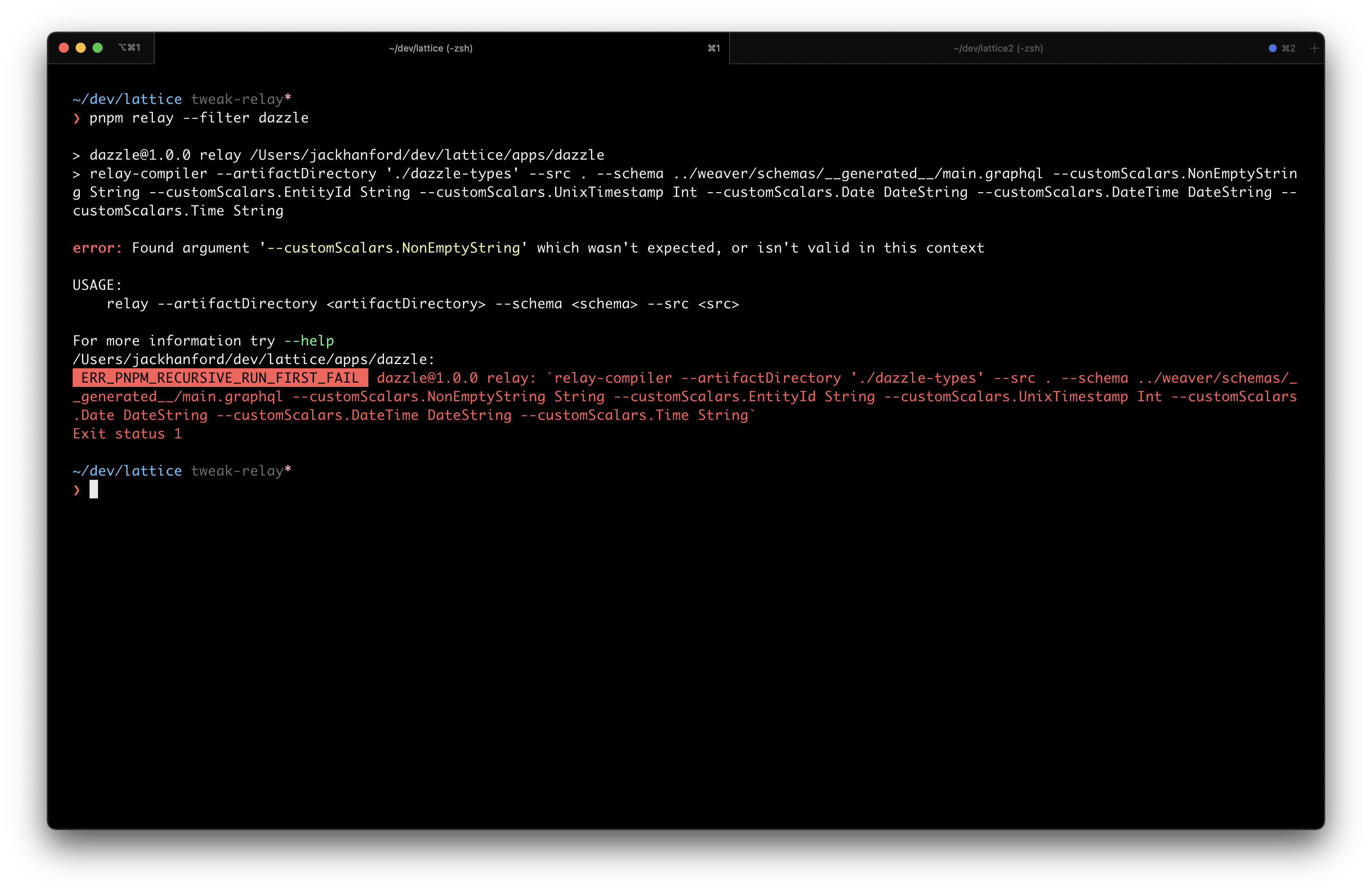1372x892 pixels.
Task: Maximize the terminal using the green button
Action: coord(98,48)
